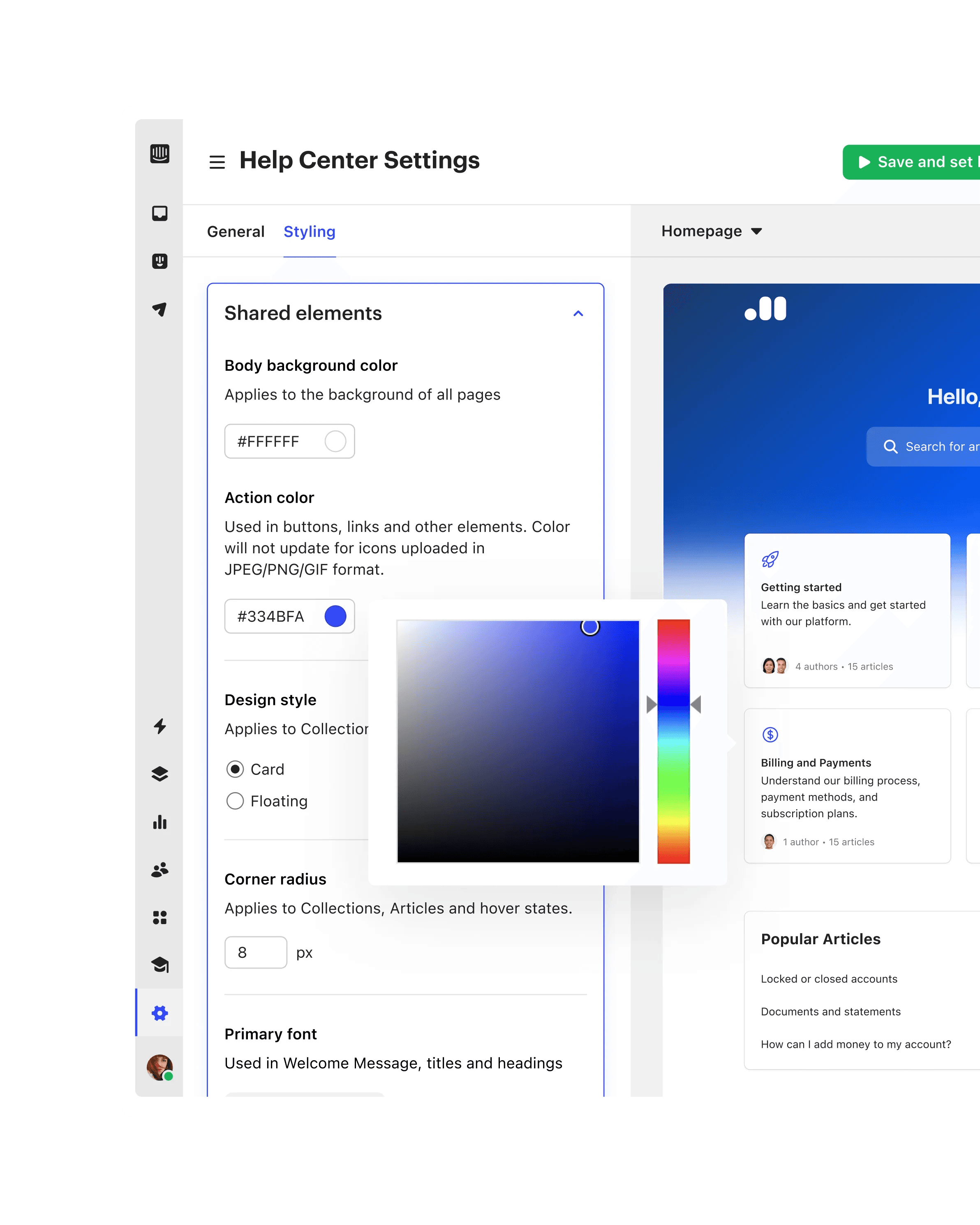Viewport: 980px width, 1225px height.
Task: Collapse the Shared elements section chevron
Action: (578, 314)
